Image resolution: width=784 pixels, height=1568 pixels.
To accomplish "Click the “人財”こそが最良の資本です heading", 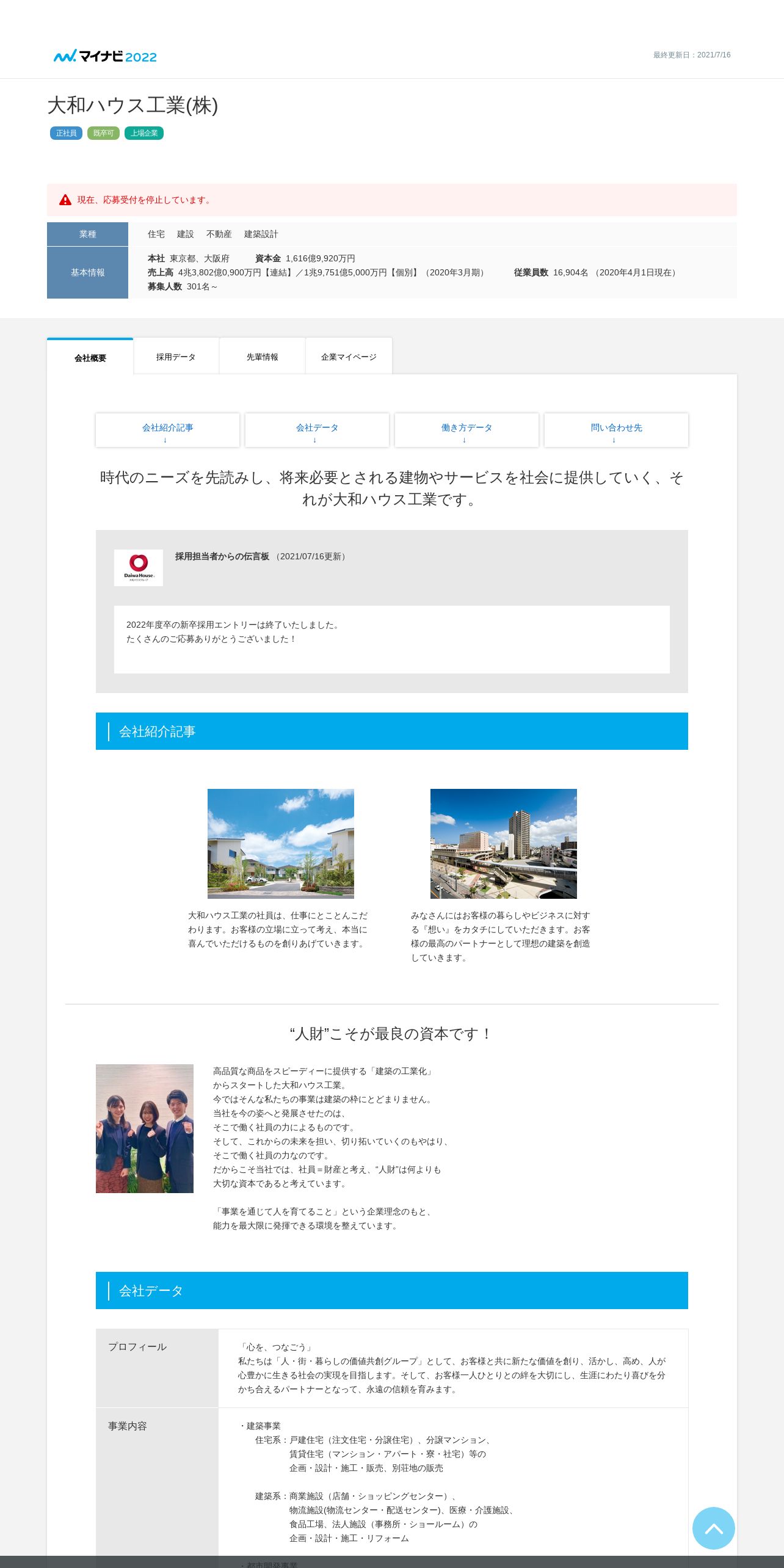I will coord(391,1034).
